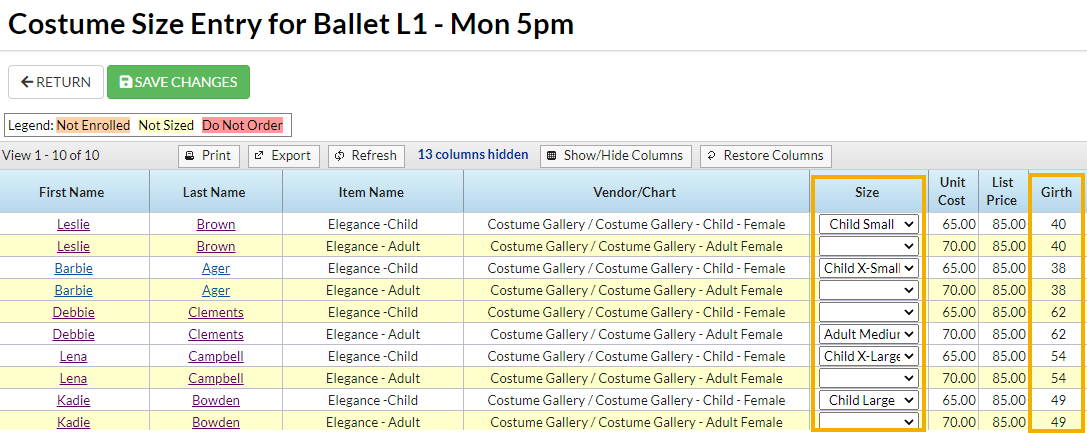Print the costume size grid
This screenshot has height=433, width=1087.
(x=209, y=156)
